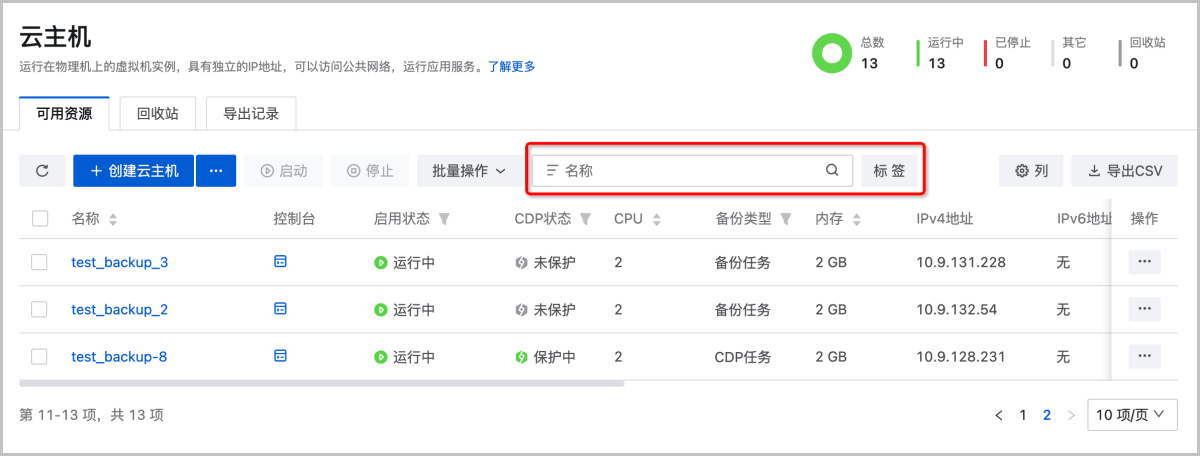Filter by enabled status funnel icon
Image resolution: width=1200 pixels, height=456 pixels.
[x=445, y=219]
